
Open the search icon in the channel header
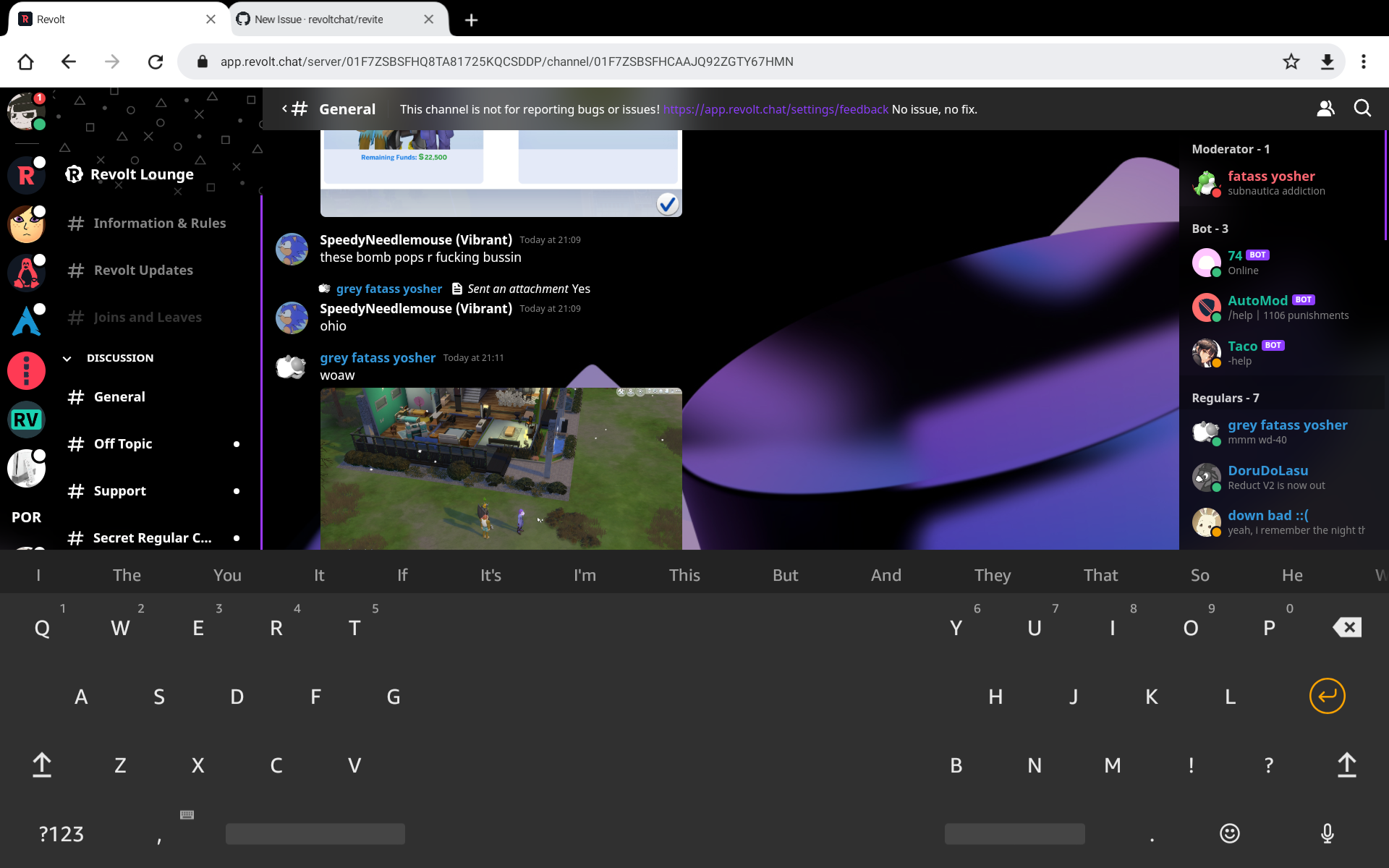pyautogui.click(x=1362, y=109)
